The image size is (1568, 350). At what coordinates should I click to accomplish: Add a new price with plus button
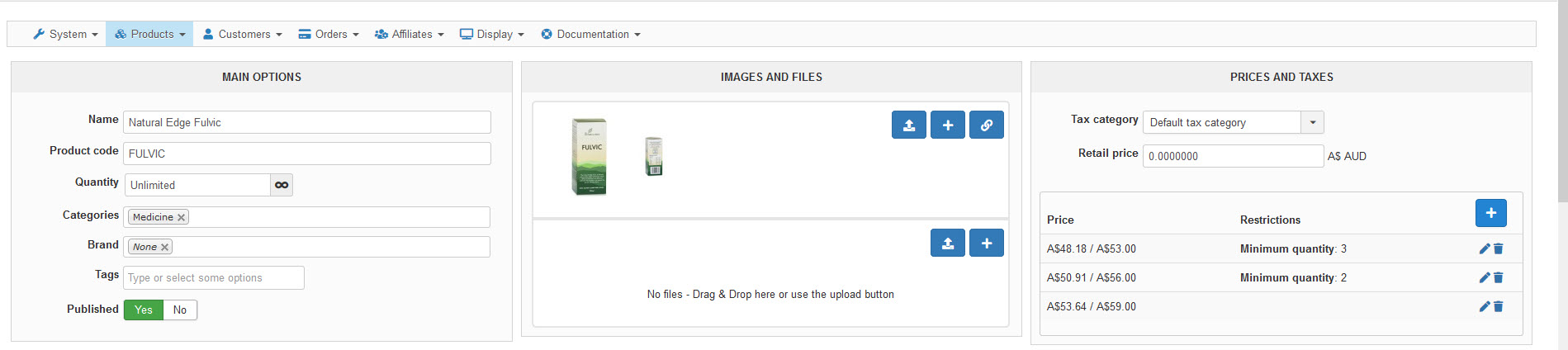(x=1490, y=213)
